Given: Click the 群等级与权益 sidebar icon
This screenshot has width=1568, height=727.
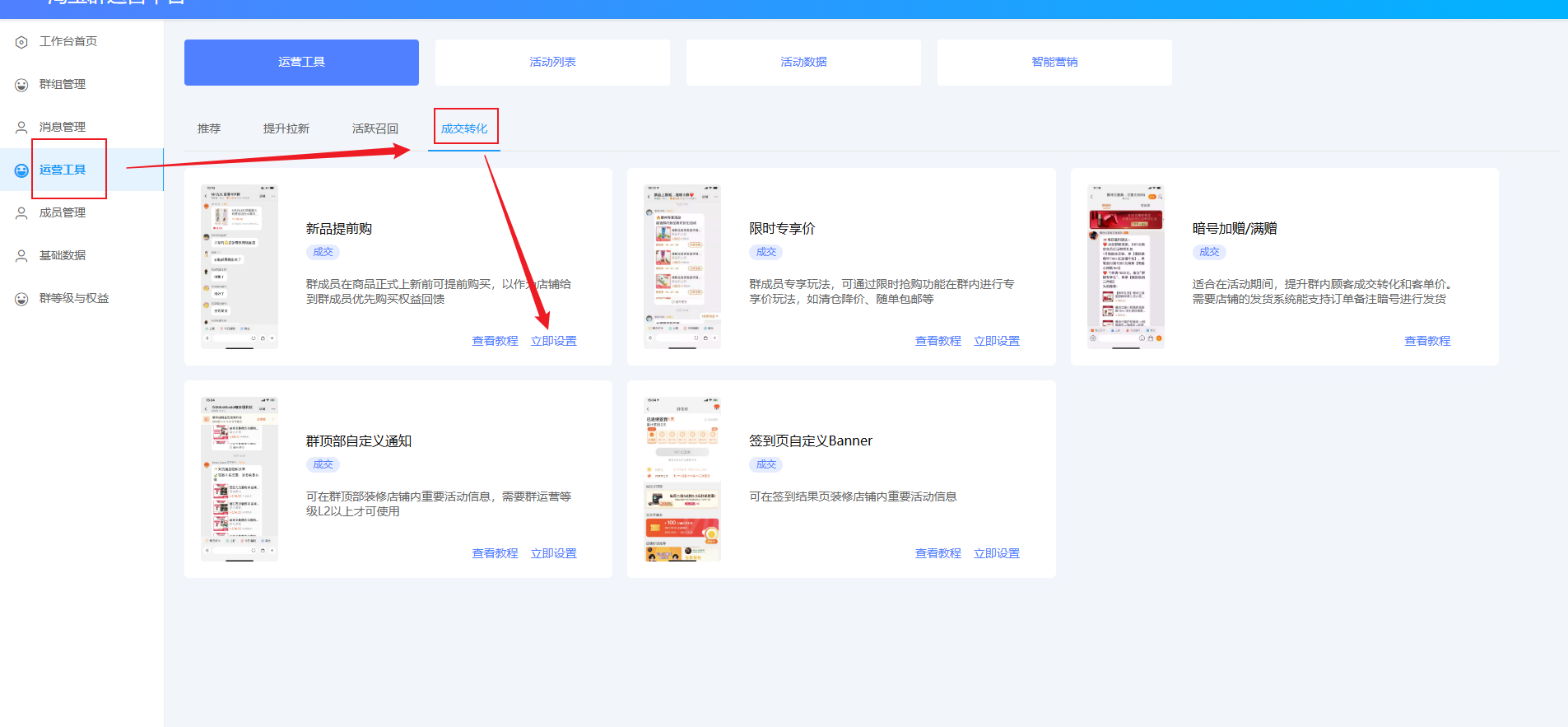Looking at the screenshot, I should click(21, 299).
